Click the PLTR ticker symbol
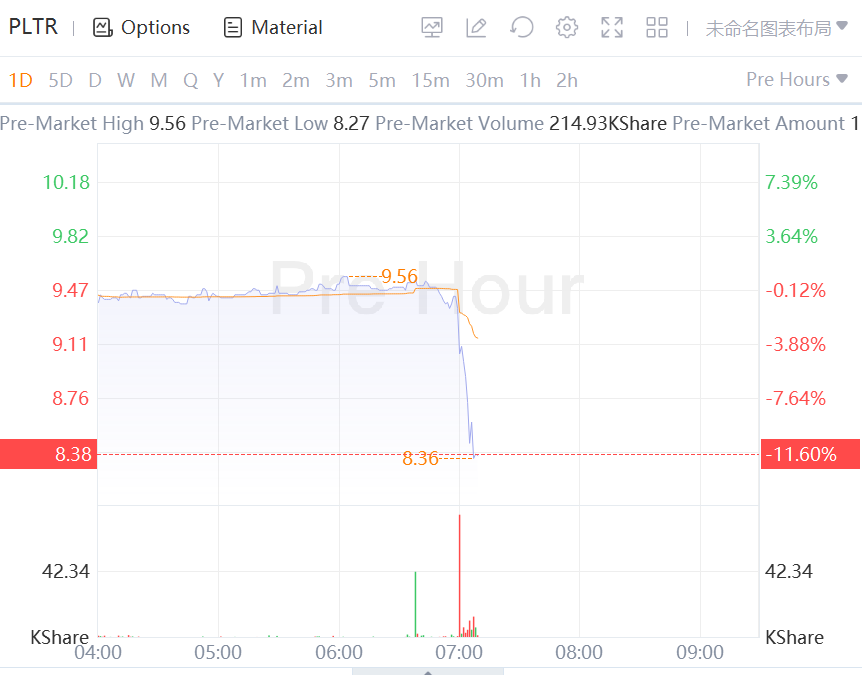 34,28
